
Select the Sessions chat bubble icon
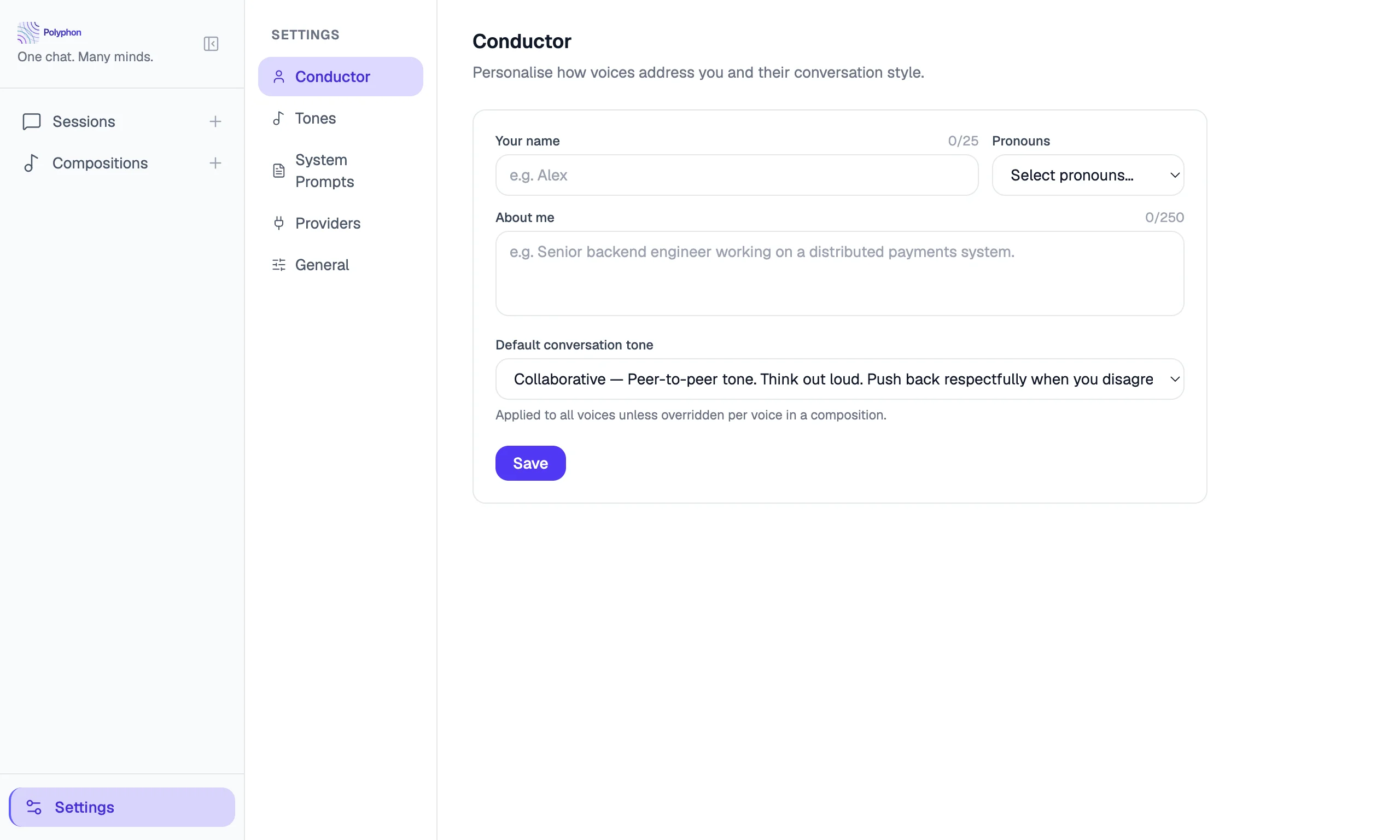pyautogui.click(x=31, y=122)
